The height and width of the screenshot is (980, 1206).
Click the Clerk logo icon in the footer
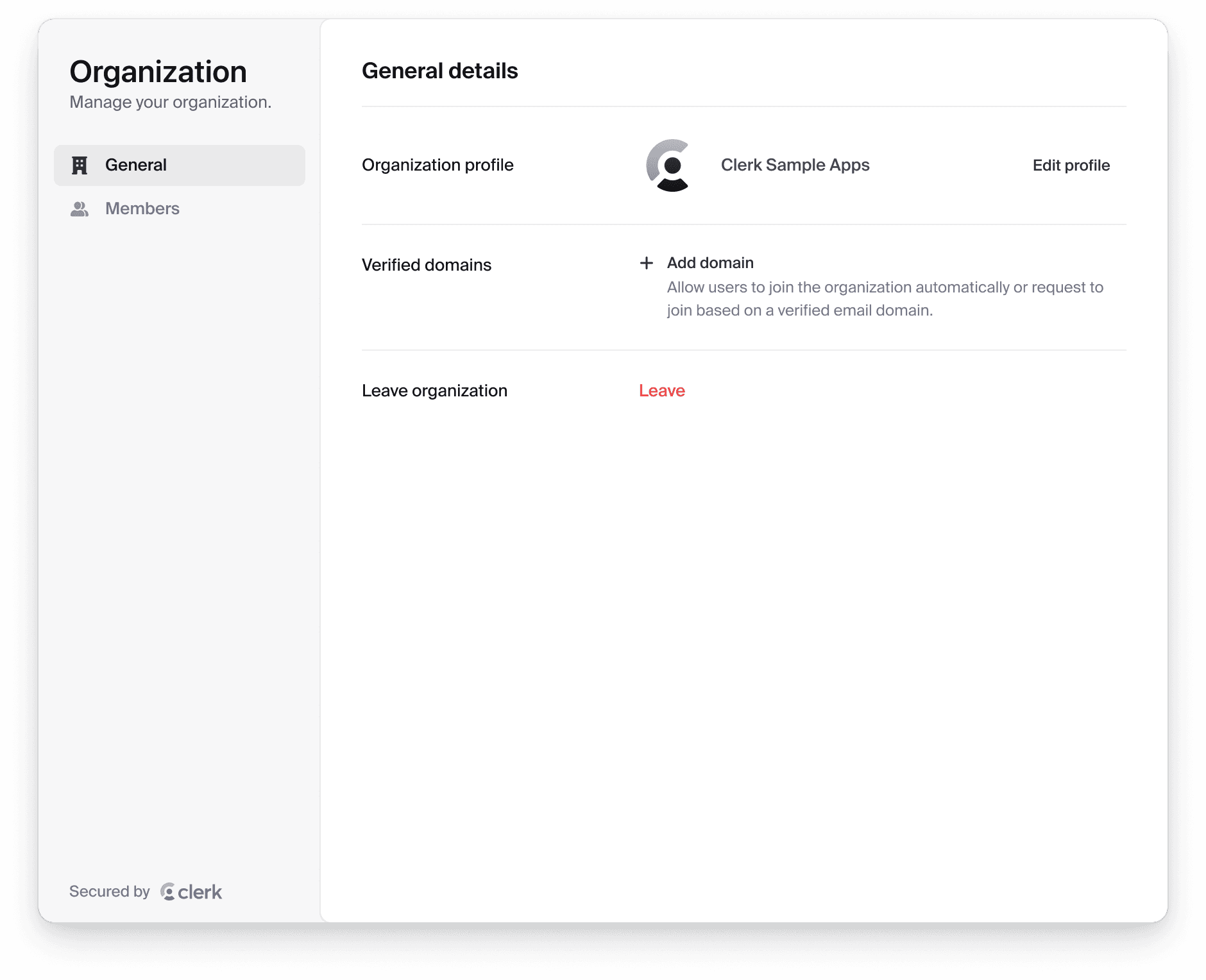[x=168, y=891]
